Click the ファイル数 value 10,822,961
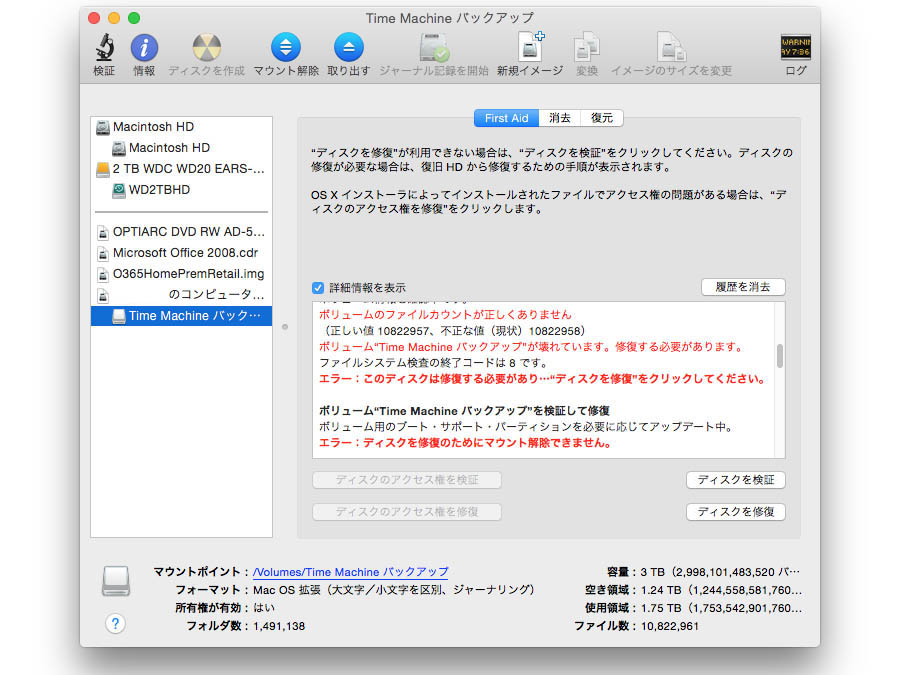The width and height of the screenshot is (900, 675). pyautogui.click(x=670, y=626)
